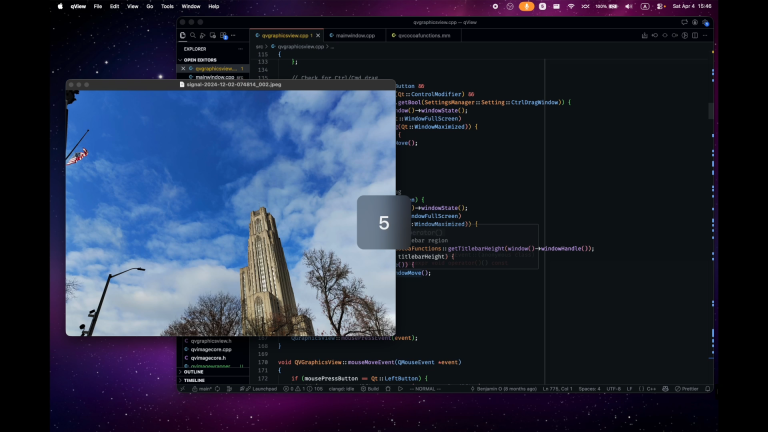Open the Search view icon
Screen dimensions: 768x432
(193, 35)
